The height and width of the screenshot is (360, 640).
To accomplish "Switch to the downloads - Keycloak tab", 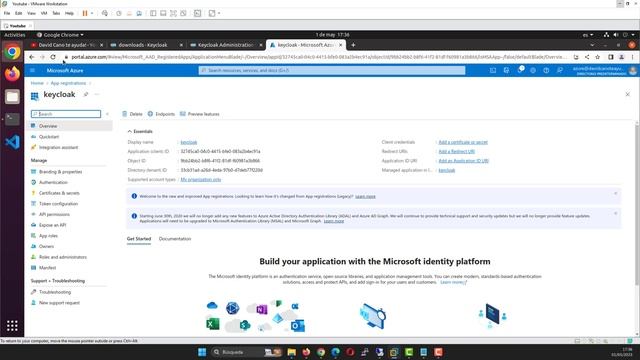I will (143, 45).
